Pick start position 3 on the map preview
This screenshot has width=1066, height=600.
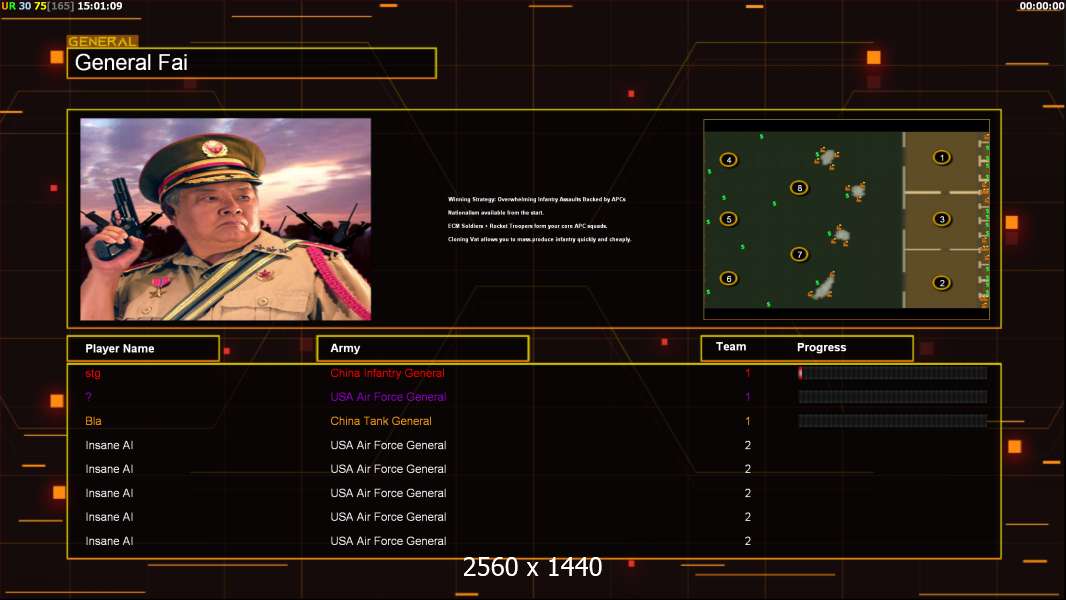(x=940, y=219)
